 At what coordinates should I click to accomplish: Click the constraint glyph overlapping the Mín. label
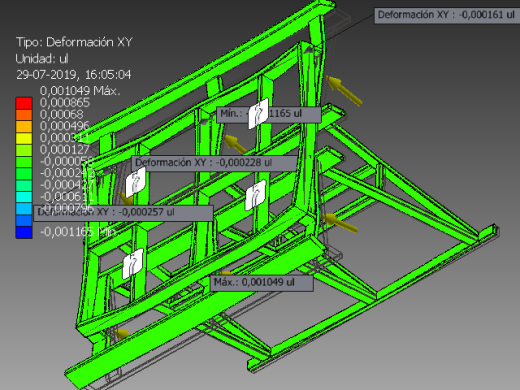coord(258,113)
